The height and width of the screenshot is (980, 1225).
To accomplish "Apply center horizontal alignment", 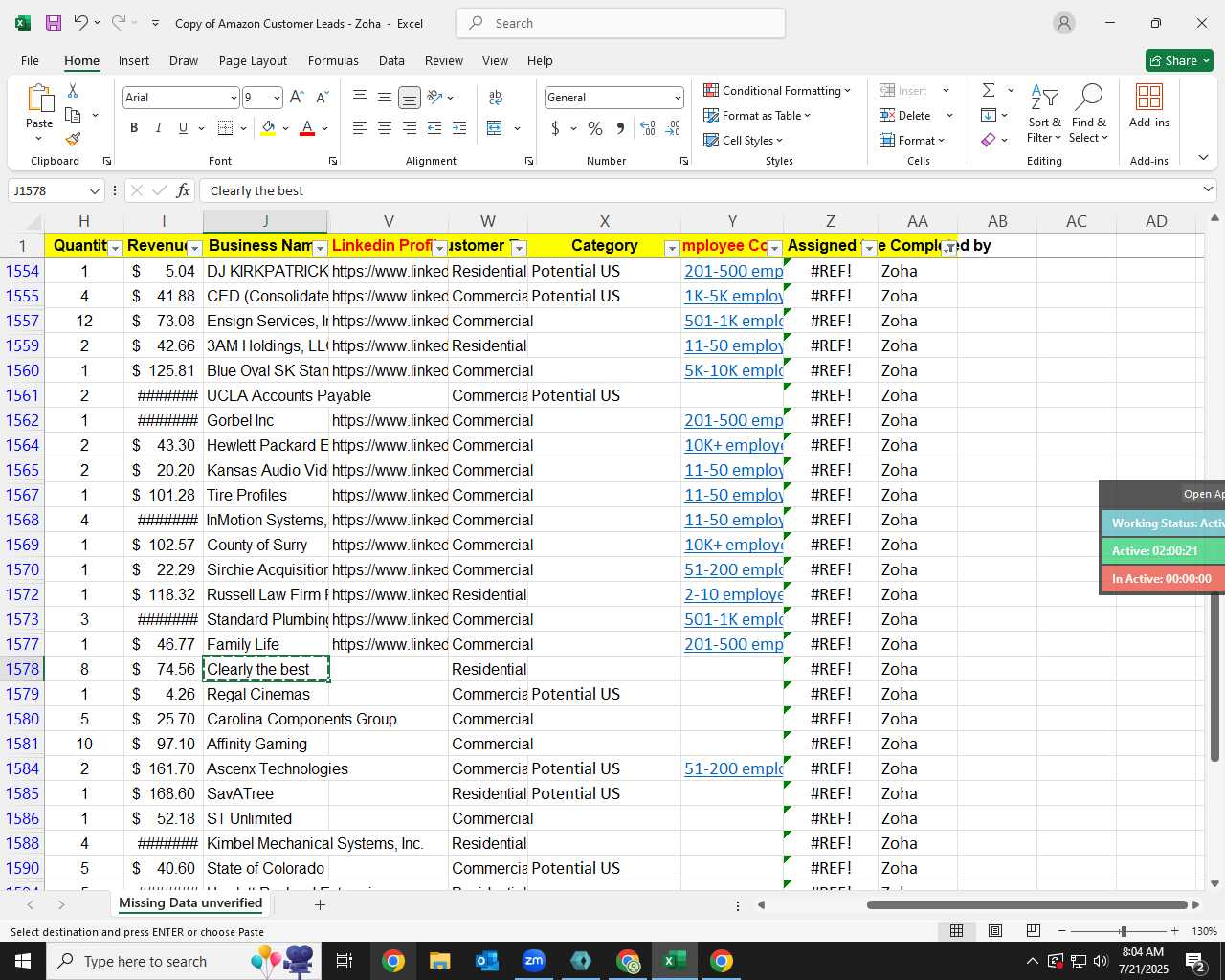I will (384, 128).
